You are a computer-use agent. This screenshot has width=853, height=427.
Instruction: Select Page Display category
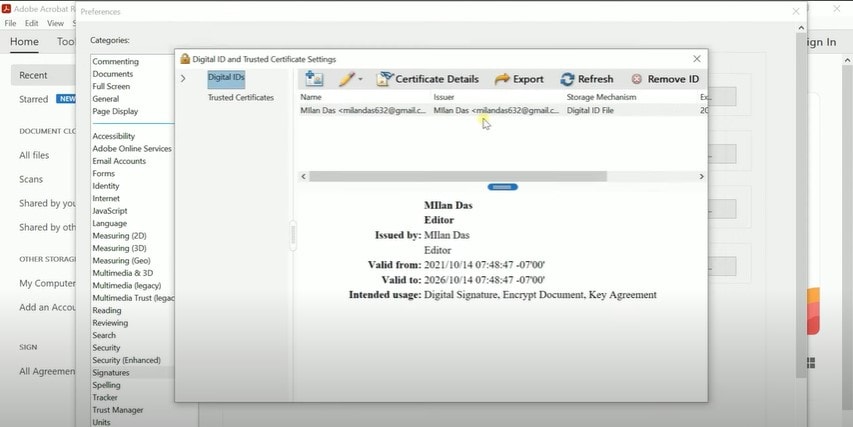(115, 112)
